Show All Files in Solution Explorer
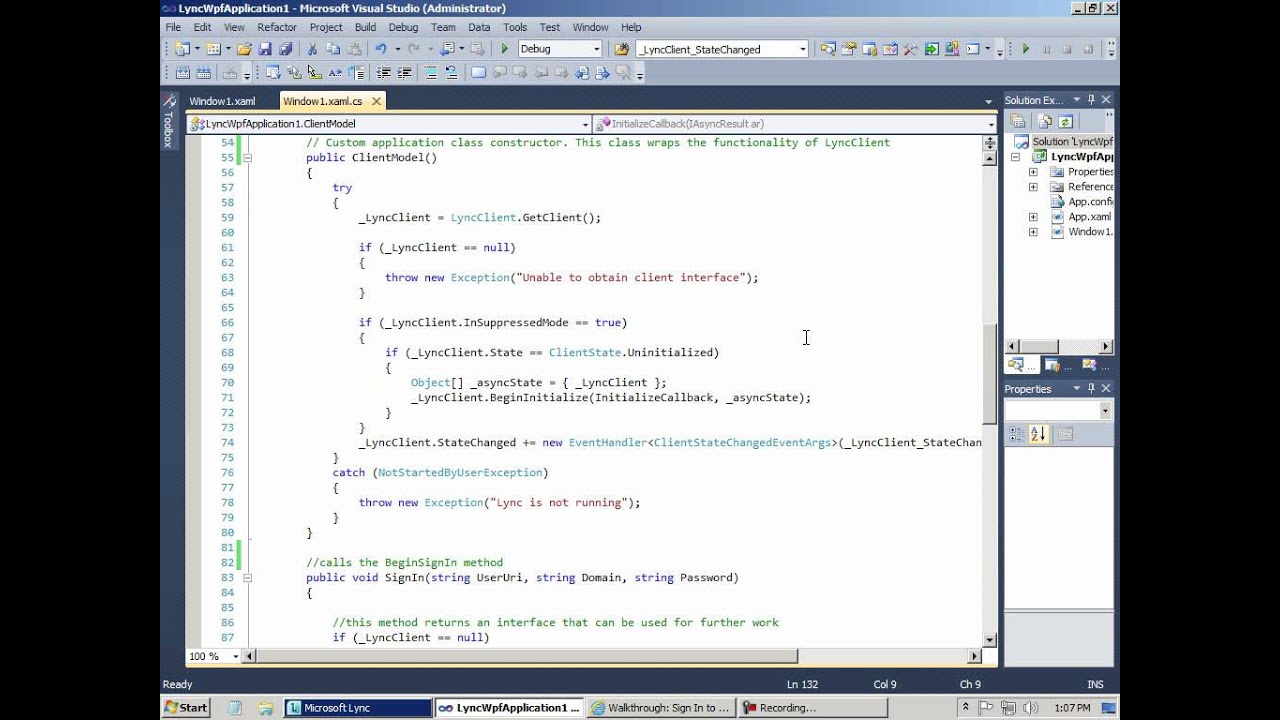This screenshot has width=1280, height=720. pos(1044,121)
